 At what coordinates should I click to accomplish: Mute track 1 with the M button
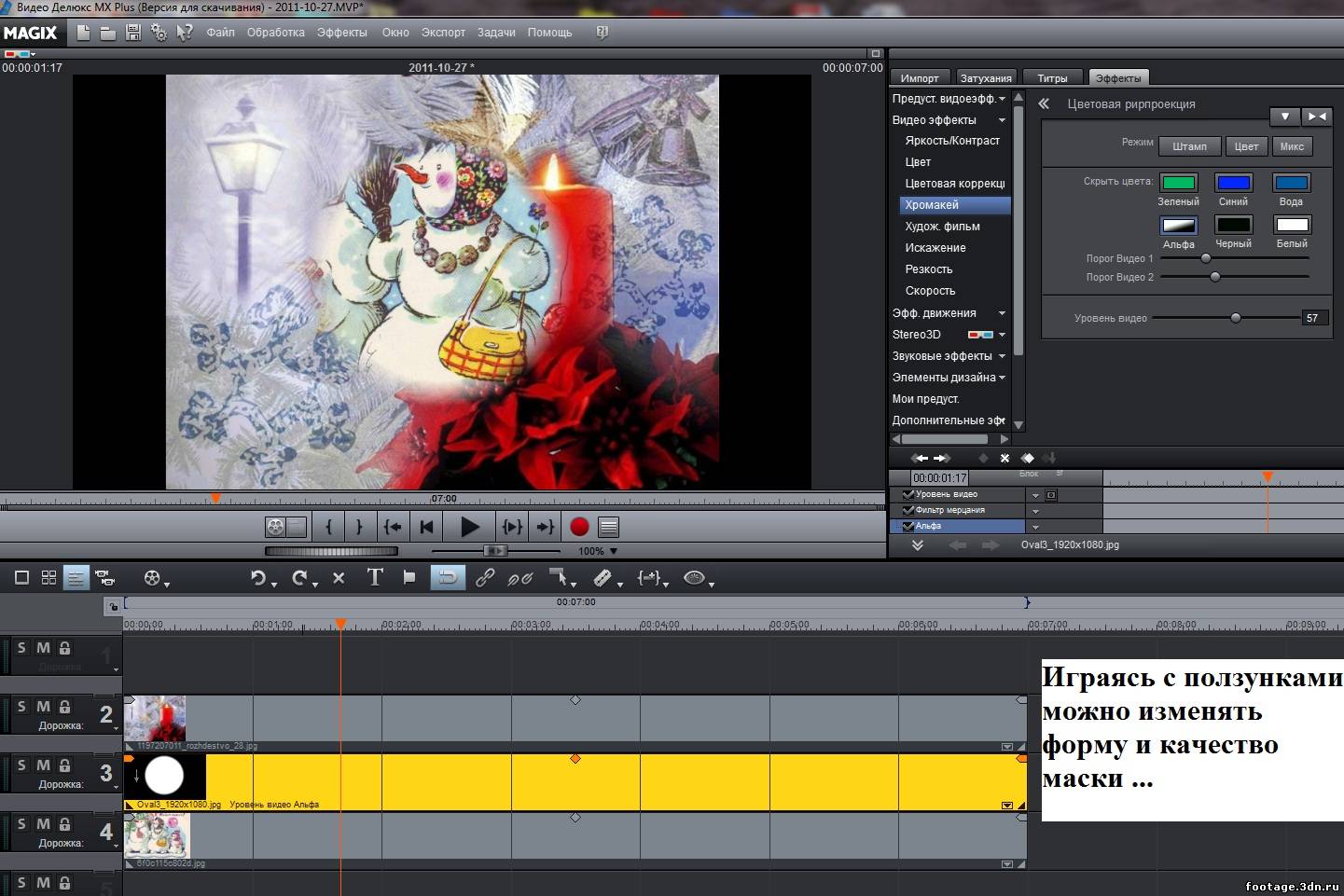[x=43, y=648]
